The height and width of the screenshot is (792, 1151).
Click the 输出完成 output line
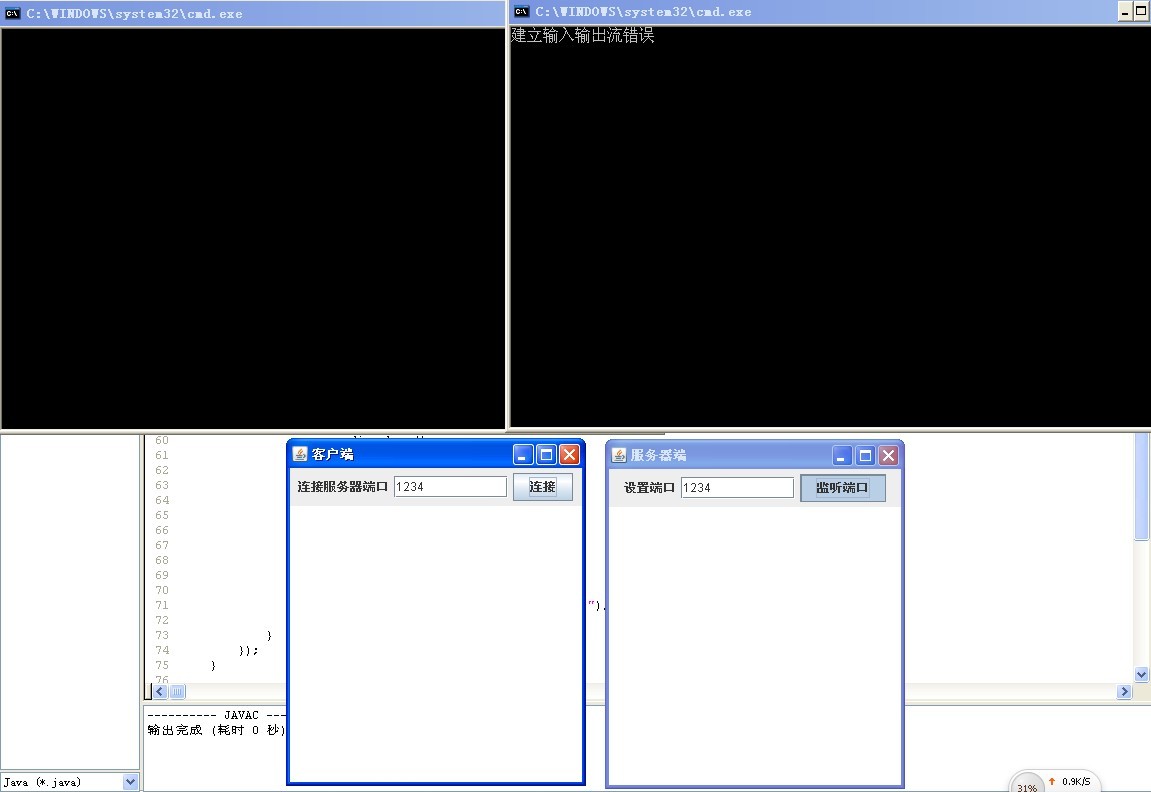(x=216, y=730)
